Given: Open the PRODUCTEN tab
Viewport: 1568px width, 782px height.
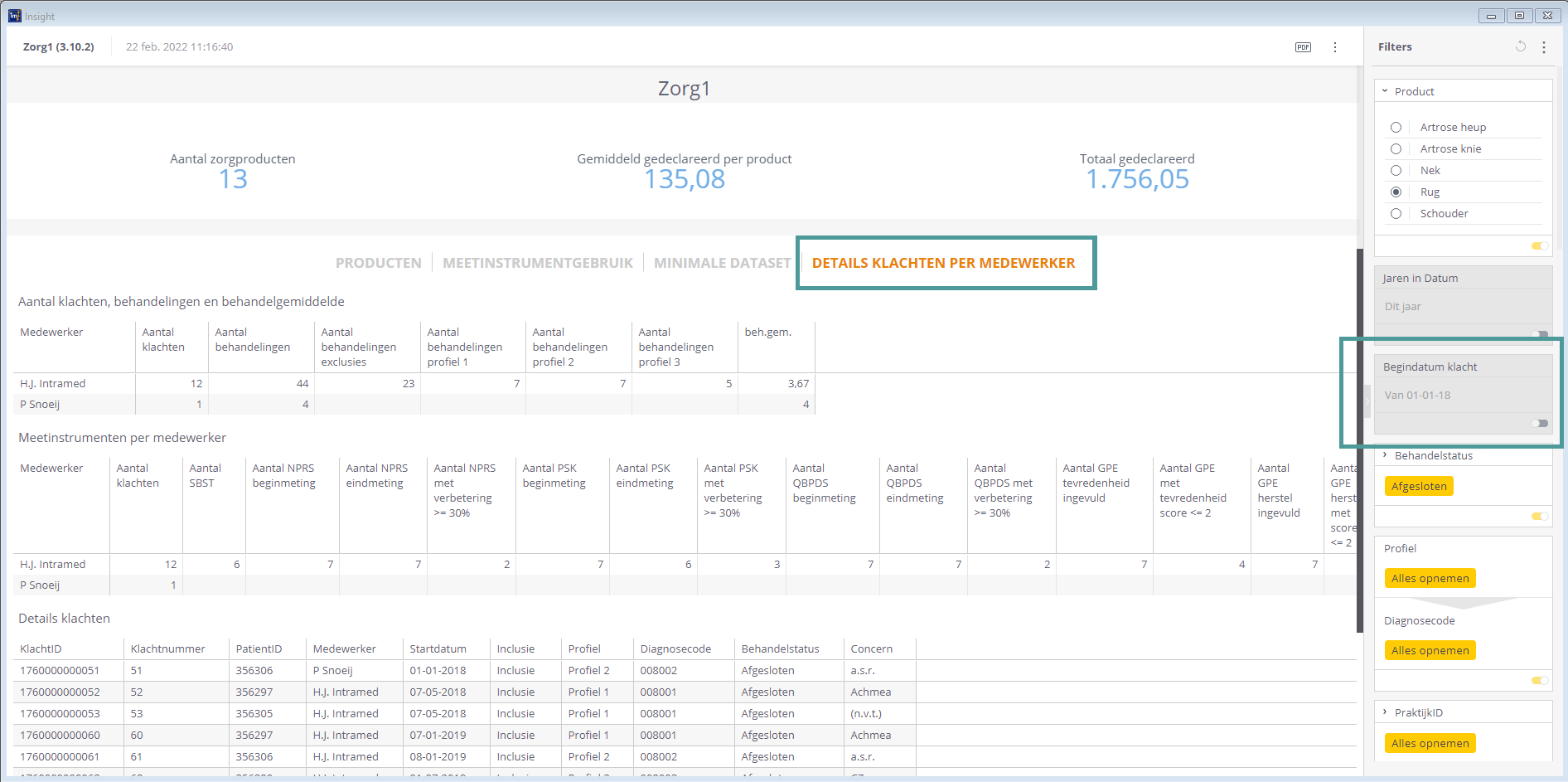Looking at the screenshot, I should (378, 263).
